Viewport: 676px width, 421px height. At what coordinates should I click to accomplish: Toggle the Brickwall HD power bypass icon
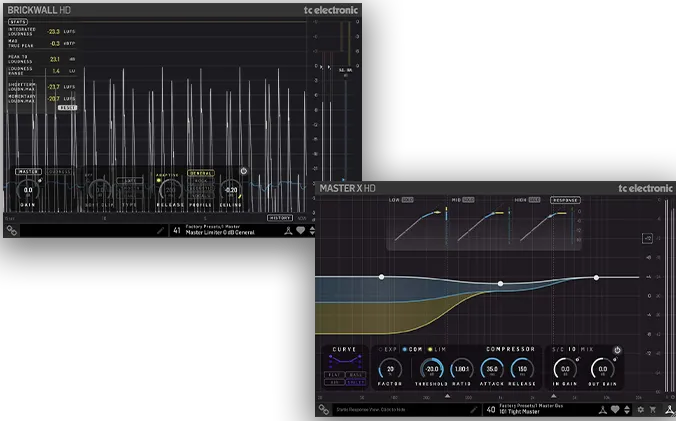tap(244, 171)
